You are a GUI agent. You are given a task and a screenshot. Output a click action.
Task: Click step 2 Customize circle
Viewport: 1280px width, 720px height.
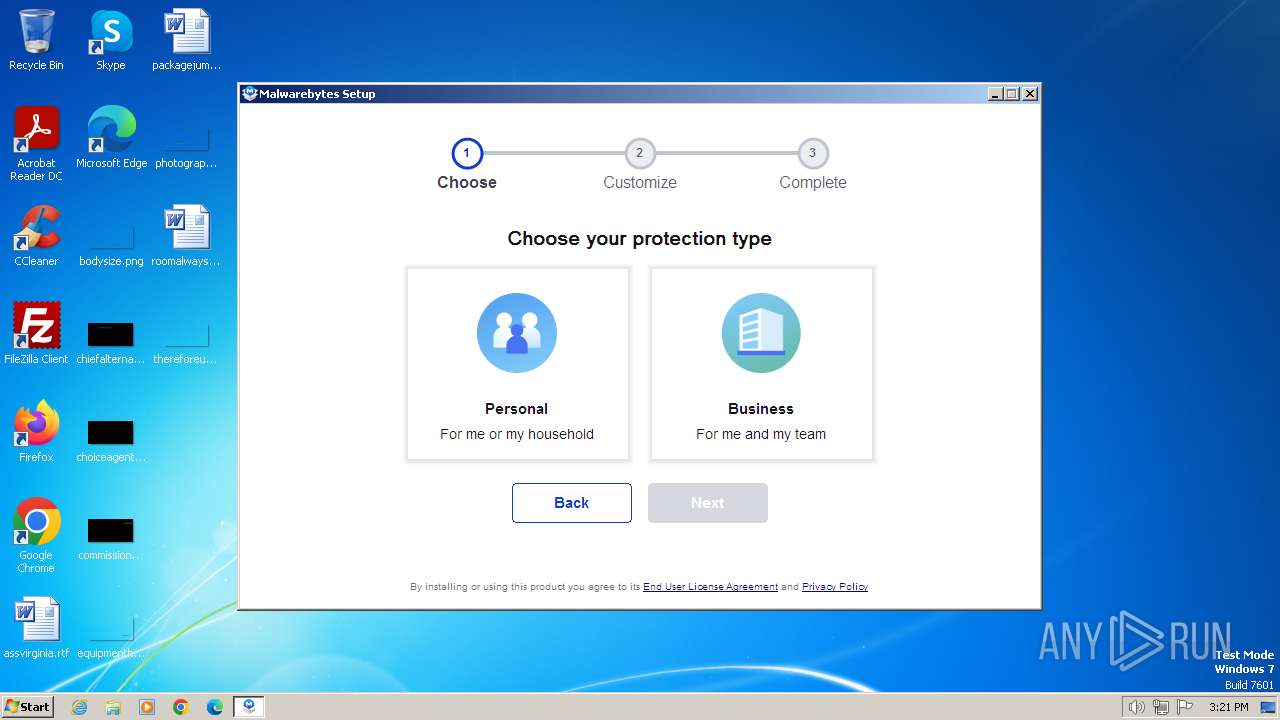(640, 153)
